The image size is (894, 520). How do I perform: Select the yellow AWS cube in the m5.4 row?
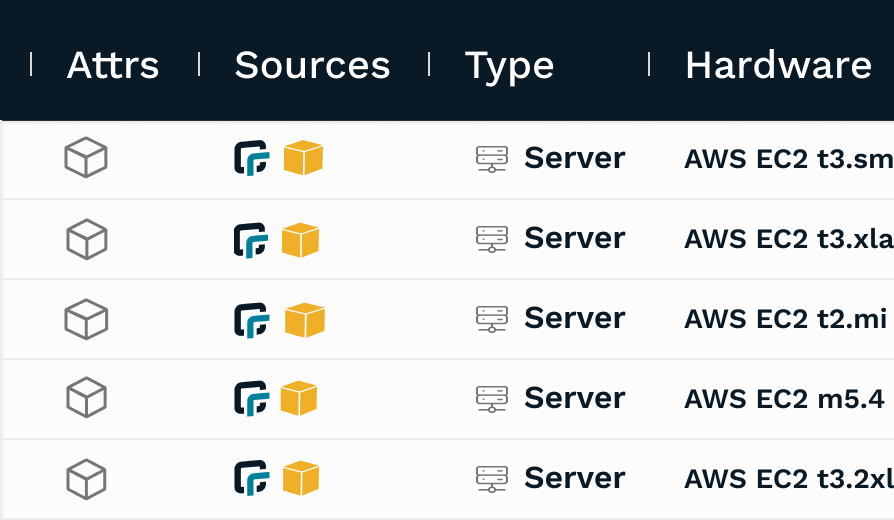click(299, 398)
